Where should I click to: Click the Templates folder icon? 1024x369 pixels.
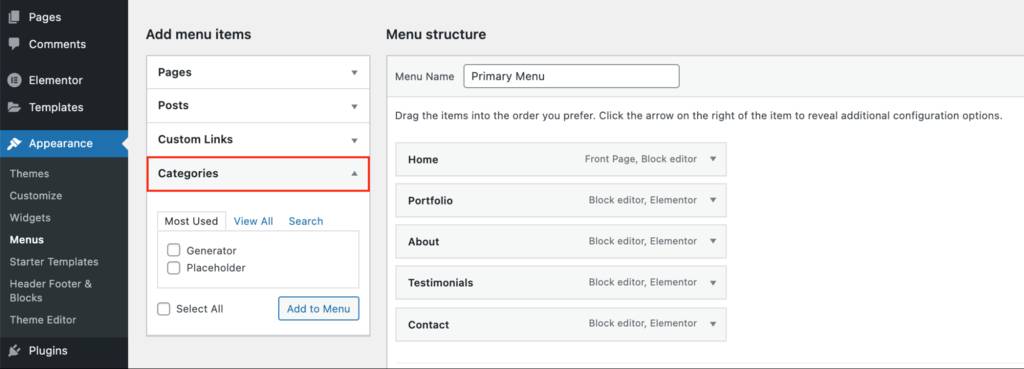(14, 107)
